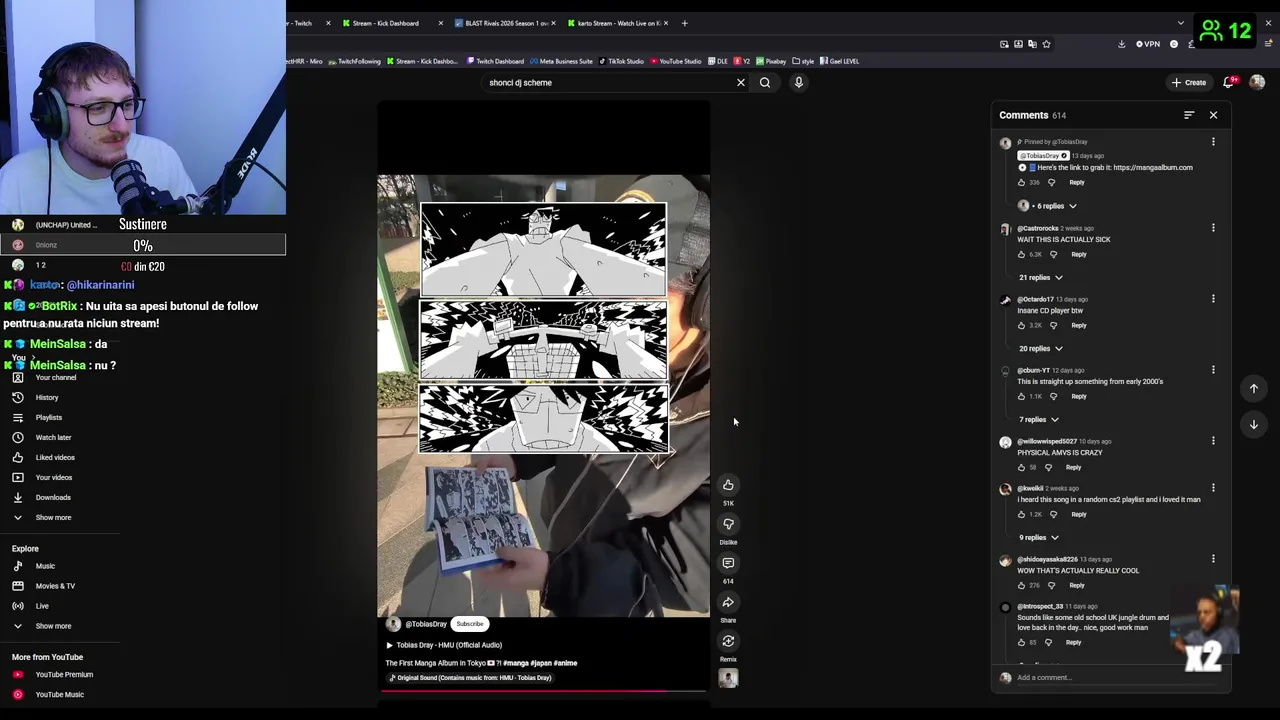
Task: Open the #manga hashtag in the title
Action: coord(515,663)
